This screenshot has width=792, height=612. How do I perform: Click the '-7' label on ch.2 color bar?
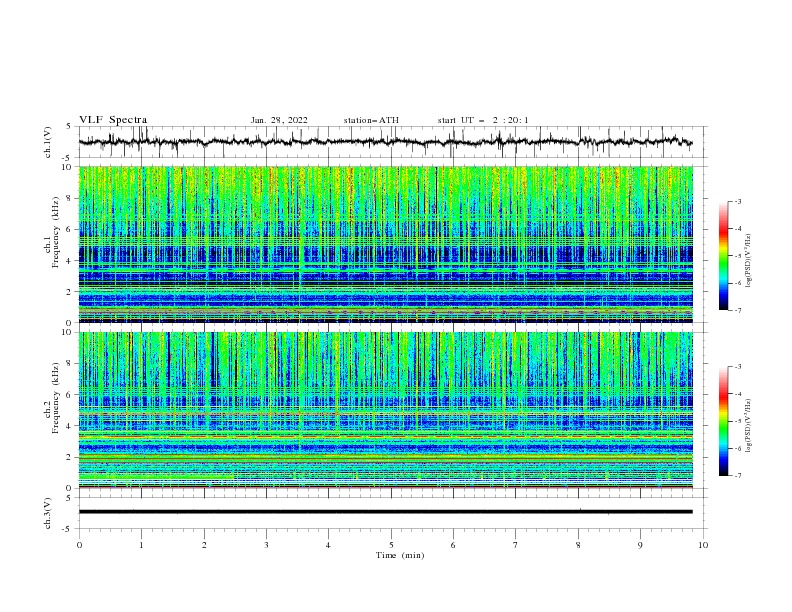(x=738, y=476)
